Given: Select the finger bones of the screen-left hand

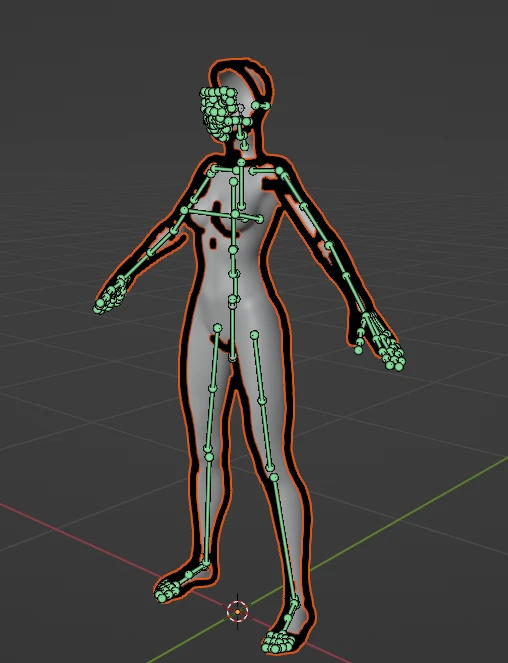Looking at the screenshot, I should pyautogui.click(x=109, y=297).
